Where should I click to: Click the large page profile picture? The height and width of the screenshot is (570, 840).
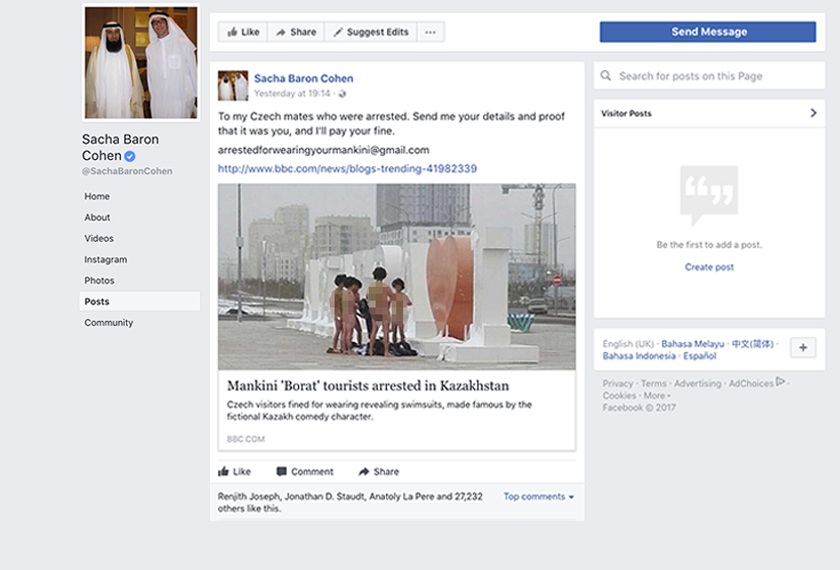coord(141,63)
